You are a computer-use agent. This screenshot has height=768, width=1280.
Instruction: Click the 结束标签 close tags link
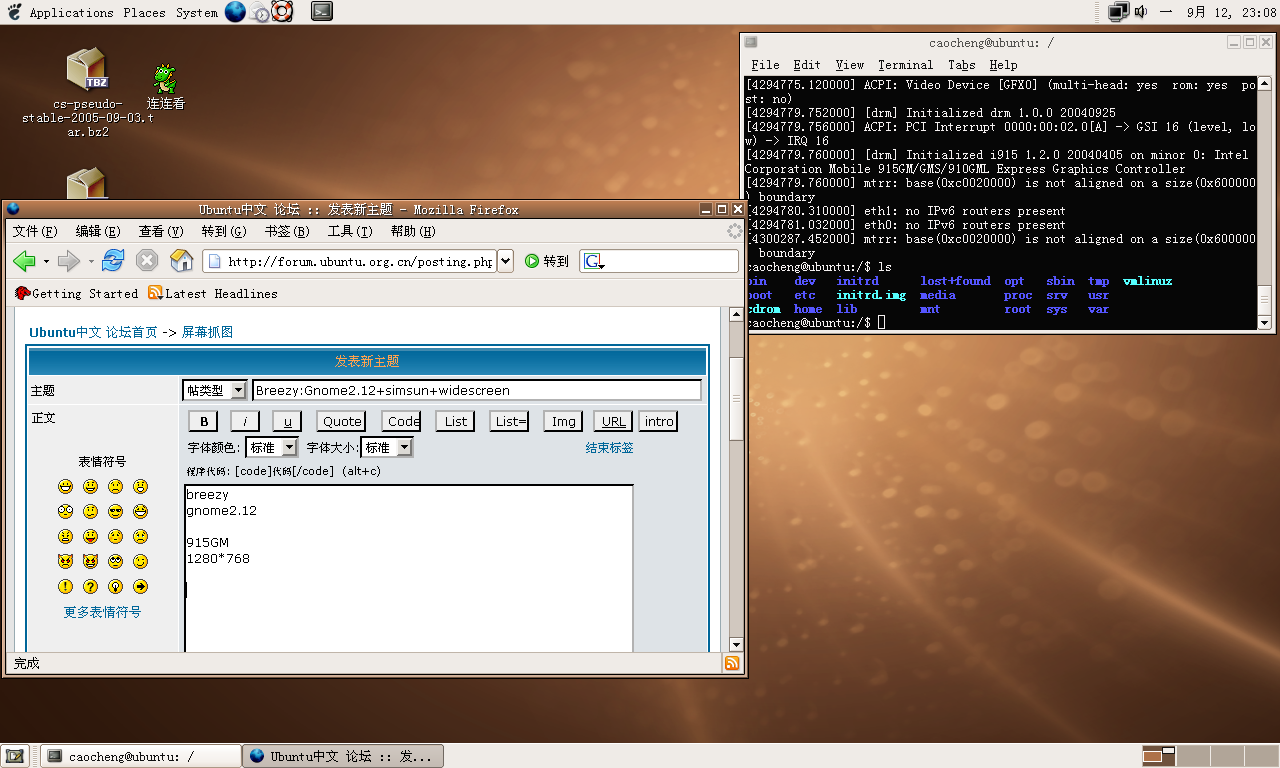click(x=609, y=448)
